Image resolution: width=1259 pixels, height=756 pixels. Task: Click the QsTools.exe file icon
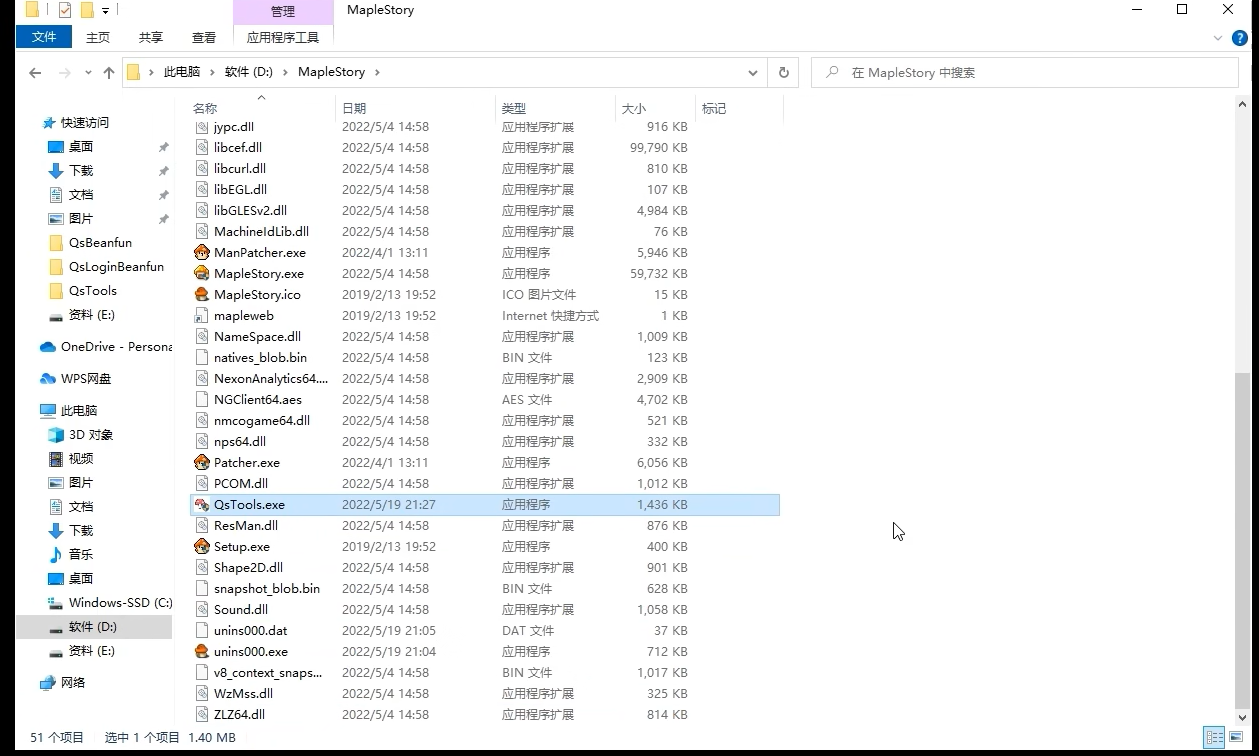(202, 505)
